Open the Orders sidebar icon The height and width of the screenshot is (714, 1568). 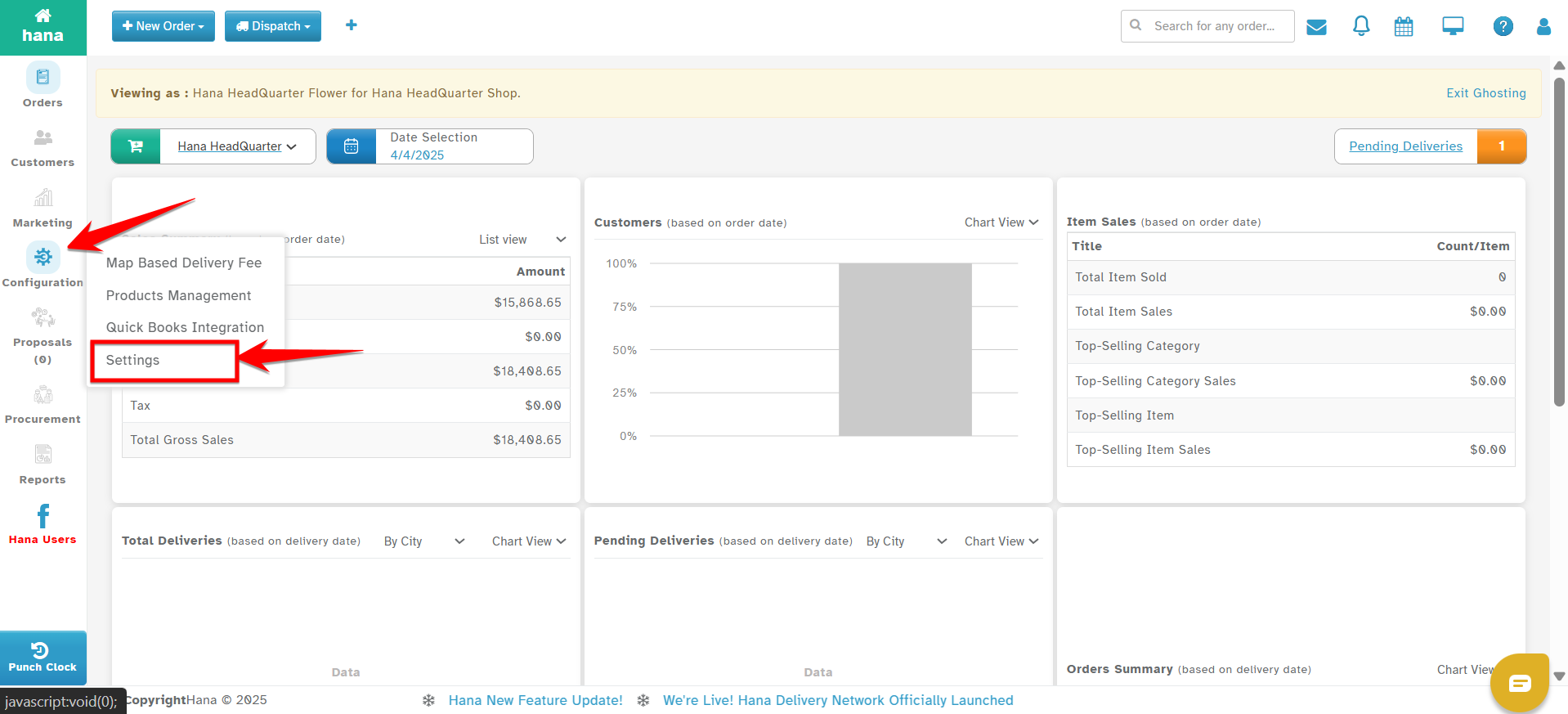[43, 78]
